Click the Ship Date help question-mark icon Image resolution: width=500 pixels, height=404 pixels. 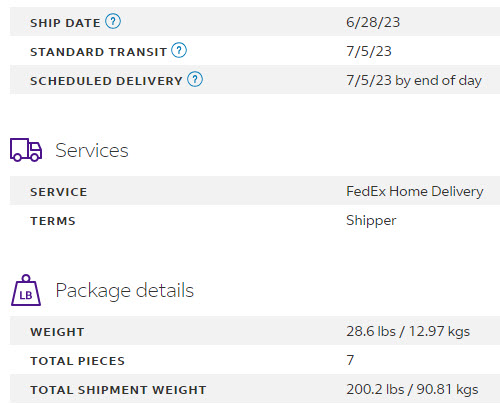click(113, 22)
